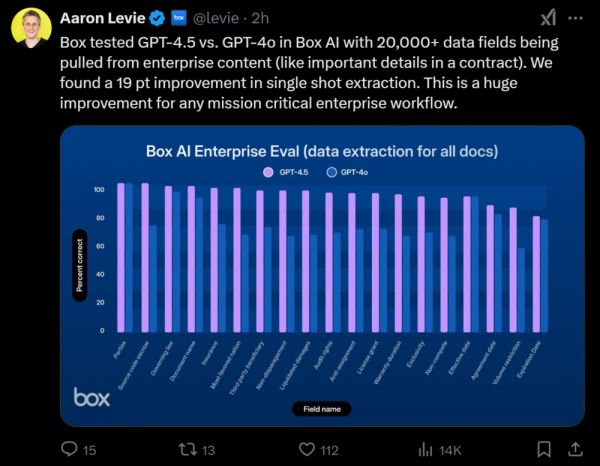Like the post with the heart
Viewport: 600px width, 466px height.
302,449
